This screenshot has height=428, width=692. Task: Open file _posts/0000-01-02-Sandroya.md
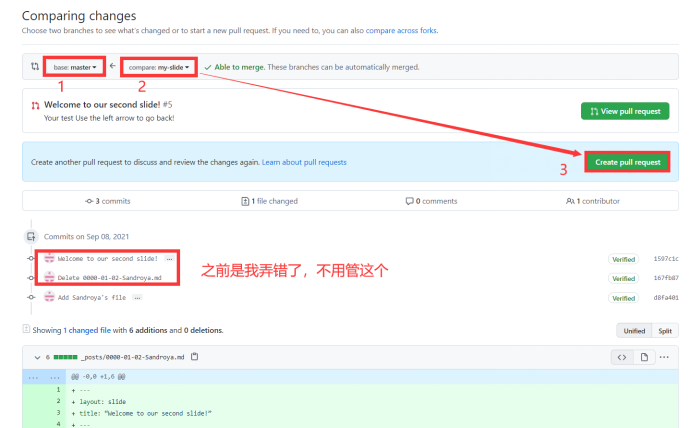pyautogui.click(x=132, y=357)
